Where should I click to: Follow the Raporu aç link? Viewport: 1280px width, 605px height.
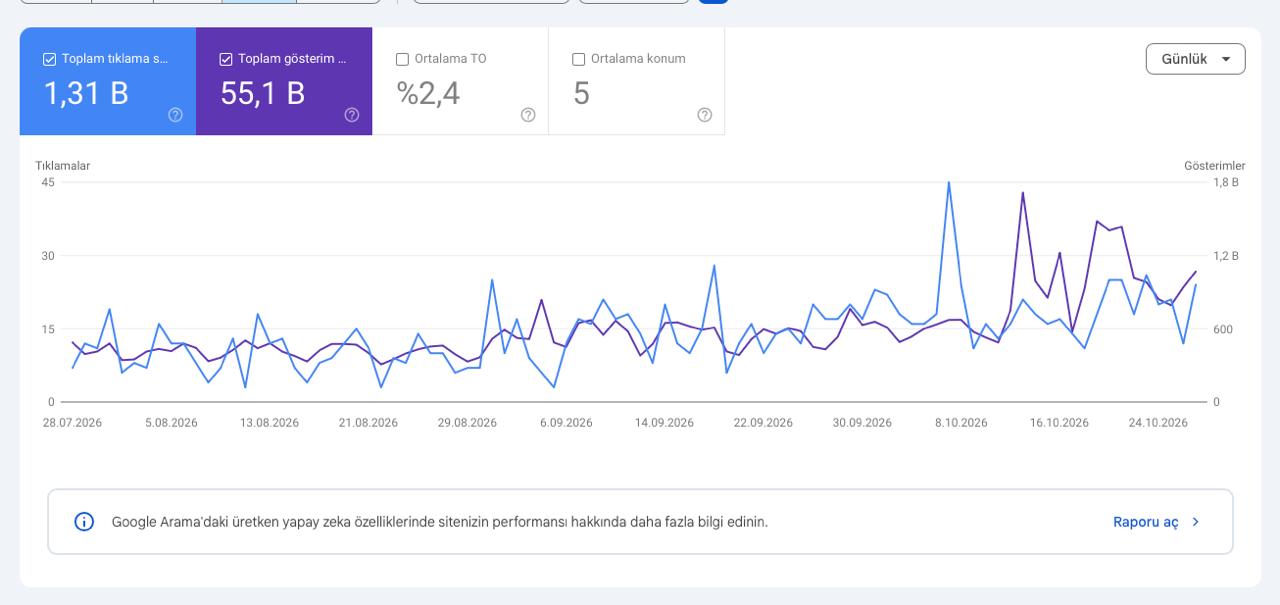coord(1146,522)
